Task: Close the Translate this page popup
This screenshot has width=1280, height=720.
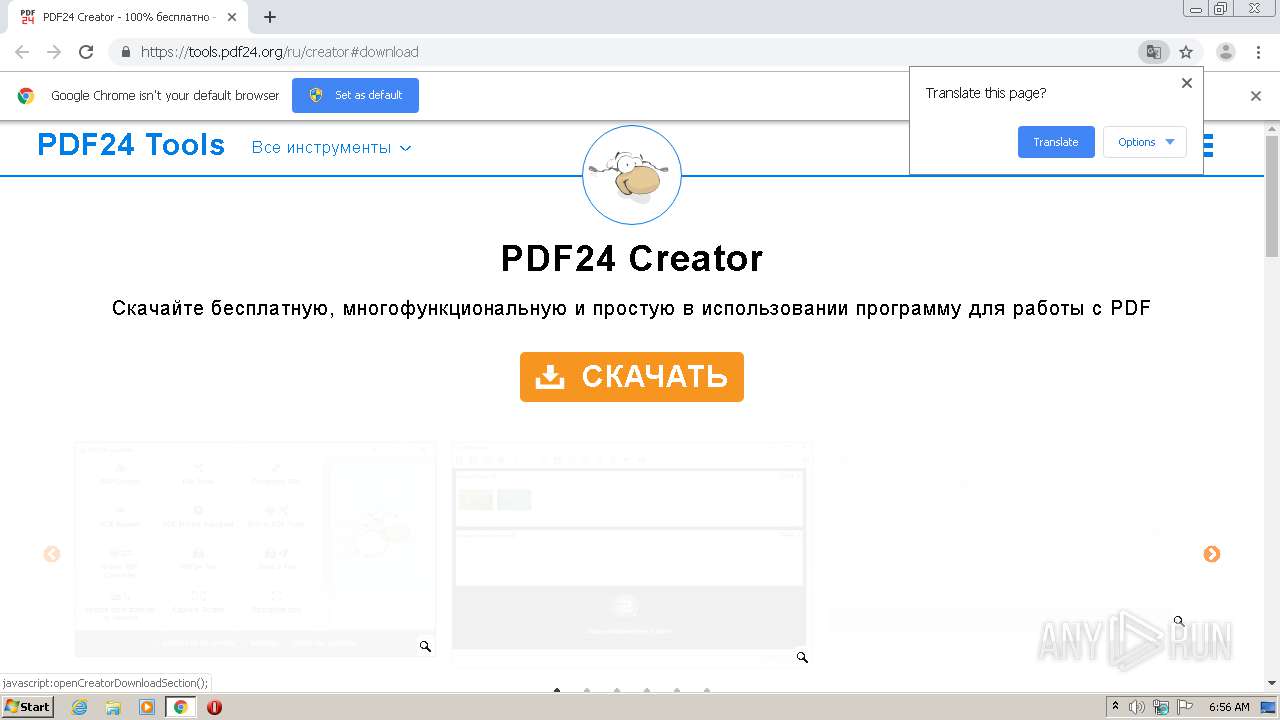Action: [x=1187, y=83]
